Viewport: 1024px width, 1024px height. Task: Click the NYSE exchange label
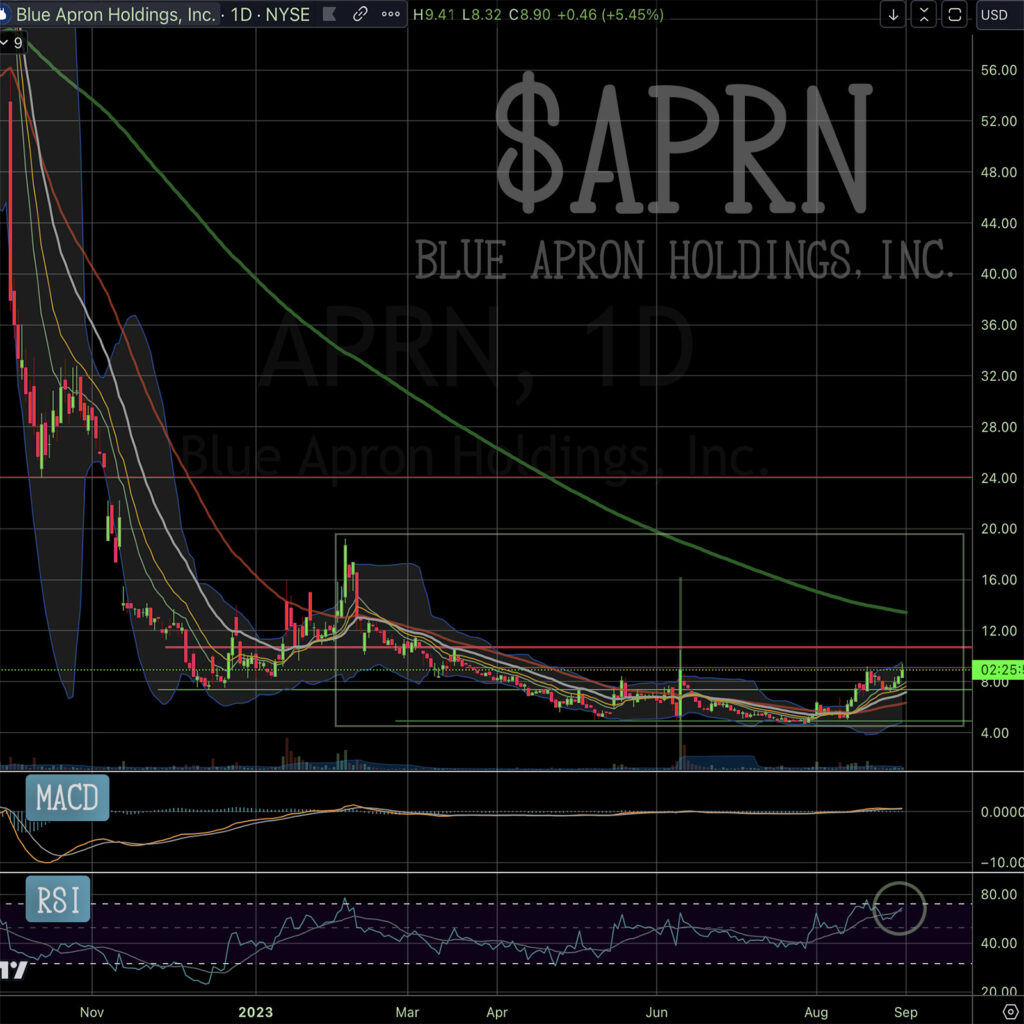[x=287, y=14]
